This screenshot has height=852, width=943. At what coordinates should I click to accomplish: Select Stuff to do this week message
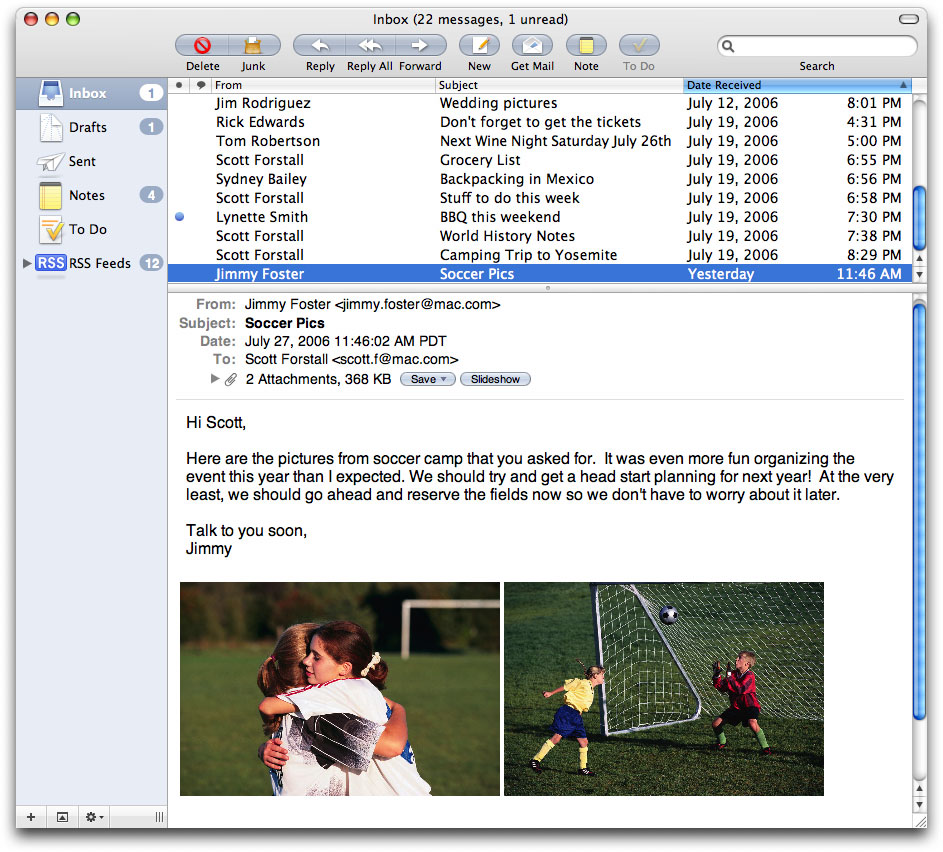click(540, 198)
